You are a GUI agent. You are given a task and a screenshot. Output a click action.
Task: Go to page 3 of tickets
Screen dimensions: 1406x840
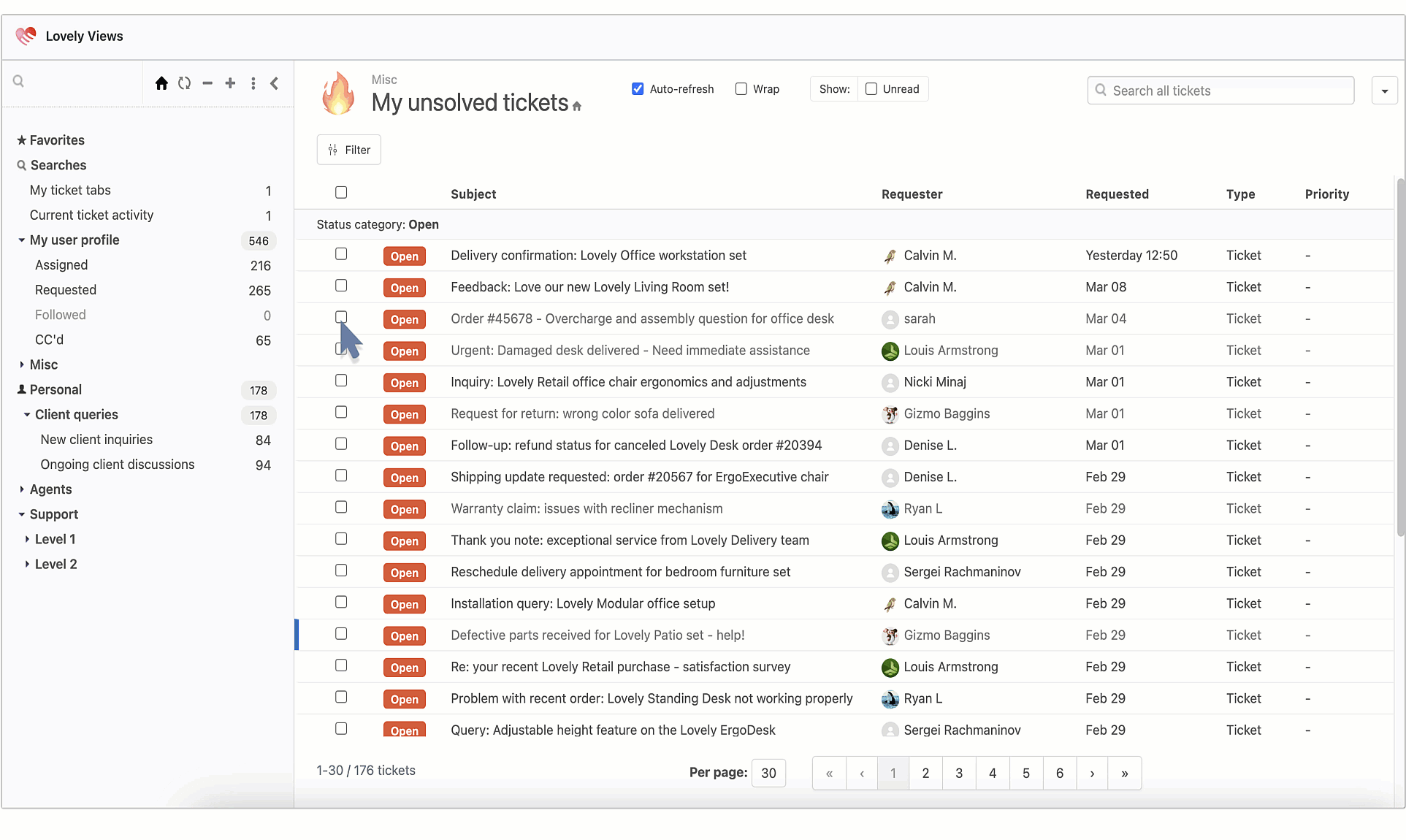[959, 774]
